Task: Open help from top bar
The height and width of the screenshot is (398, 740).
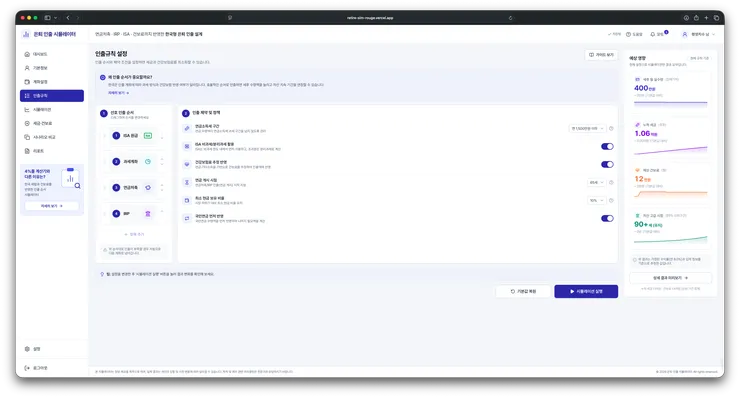Action: click(x=634, y=34)
